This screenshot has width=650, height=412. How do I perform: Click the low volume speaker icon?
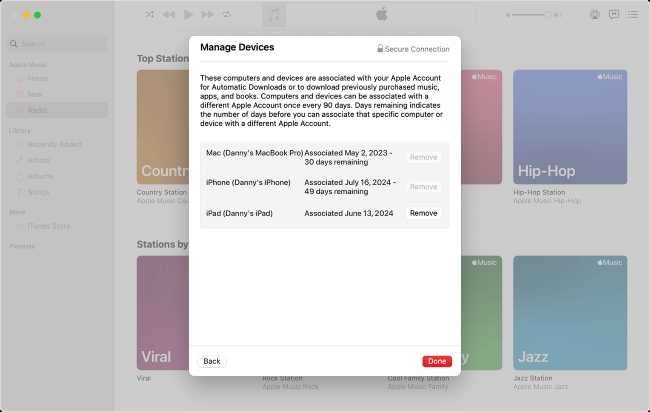508,15
